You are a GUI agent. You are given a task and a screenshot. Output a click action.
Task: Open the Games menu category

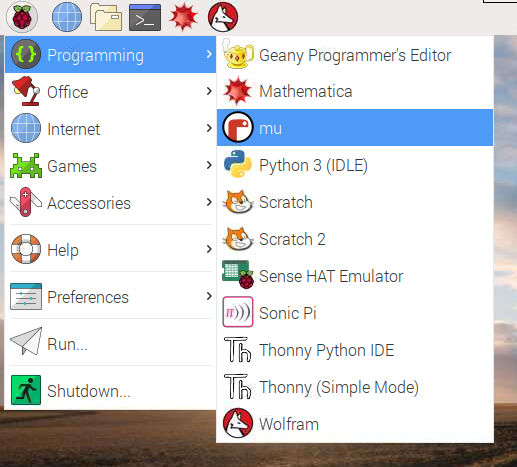(x=110, y=165)
